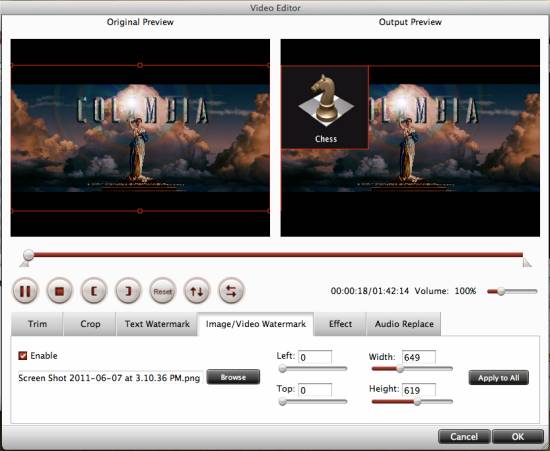Open the Crop tab
Image resolution: width=550 pixels, height=451 pixels.
coord(90,324)
